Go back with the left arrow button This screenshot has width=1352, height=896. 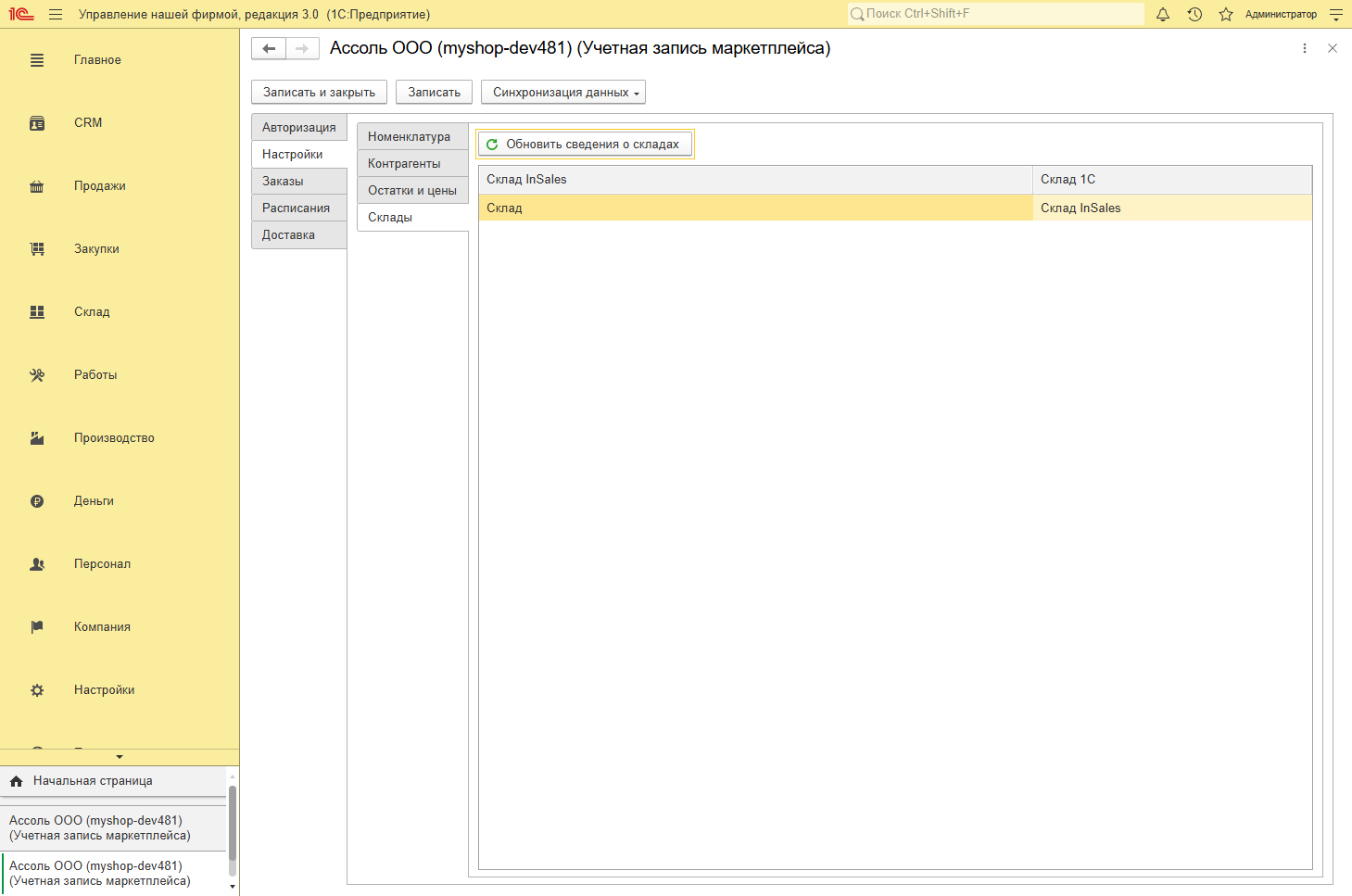[269, 48]
